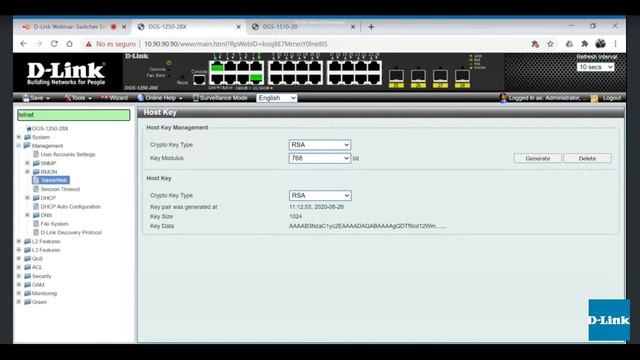Expand the Green folder

(x=19, y=302)
